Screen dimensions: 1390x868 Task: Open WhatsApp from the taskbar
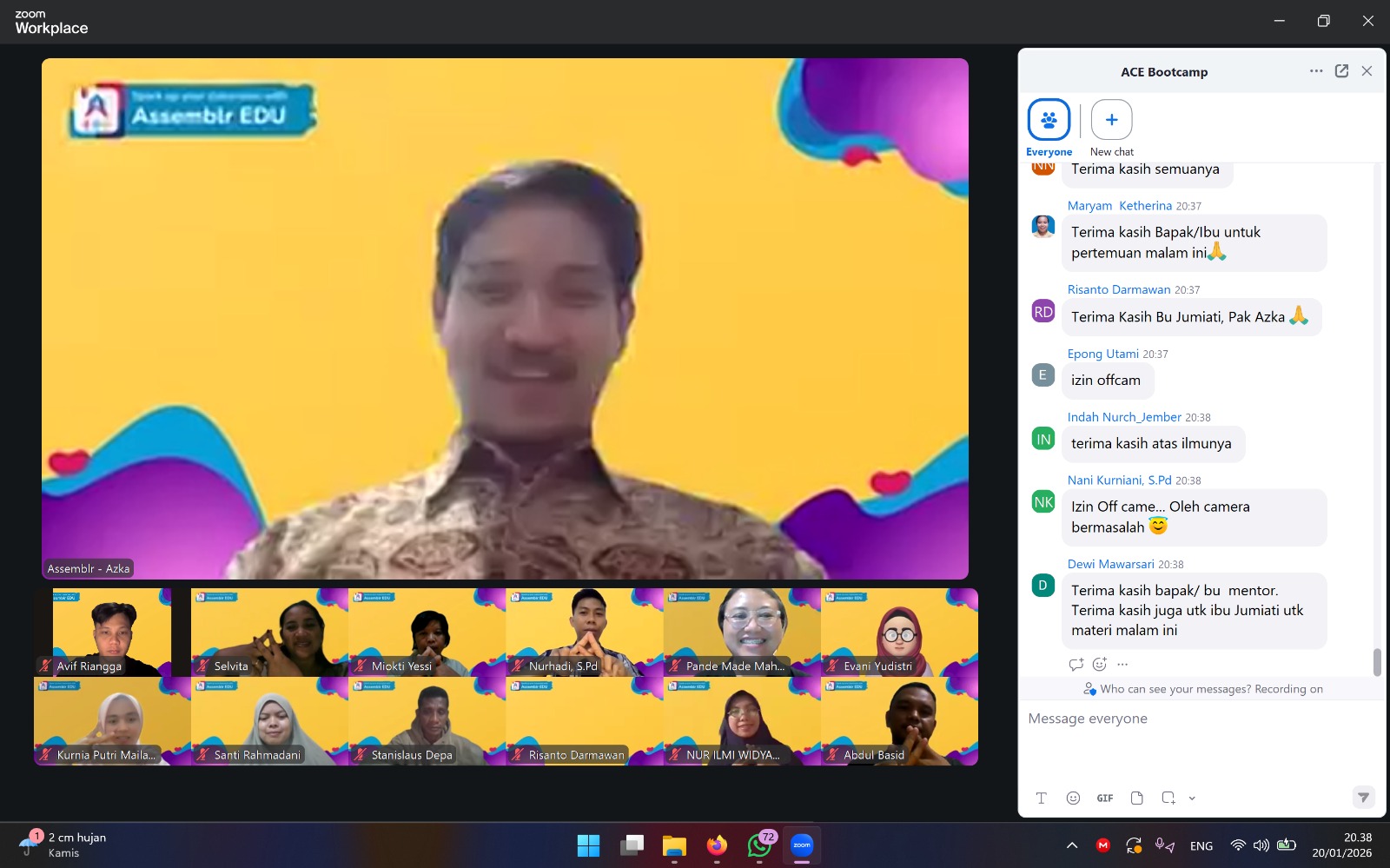[x=758, y=845]
